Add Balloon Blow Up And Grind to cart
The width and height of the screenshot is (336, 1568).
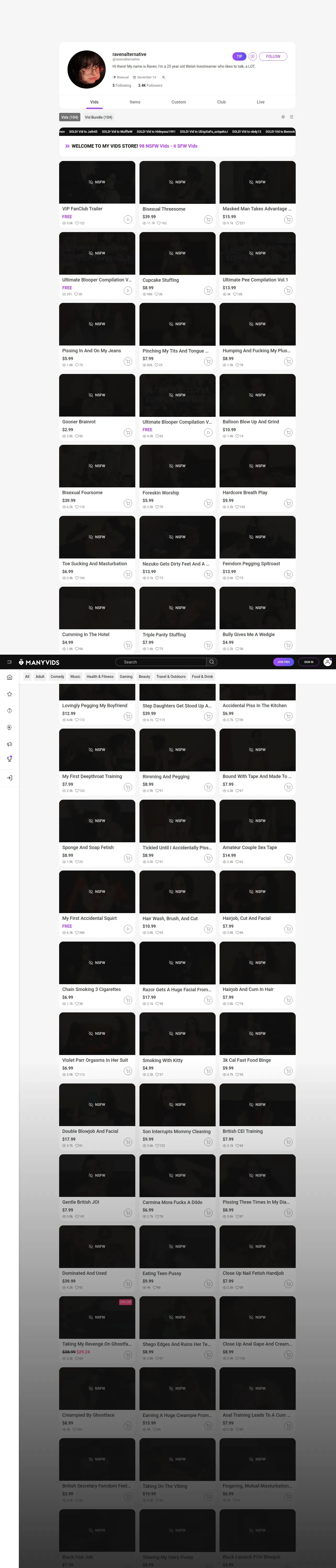tap(288, 432)
